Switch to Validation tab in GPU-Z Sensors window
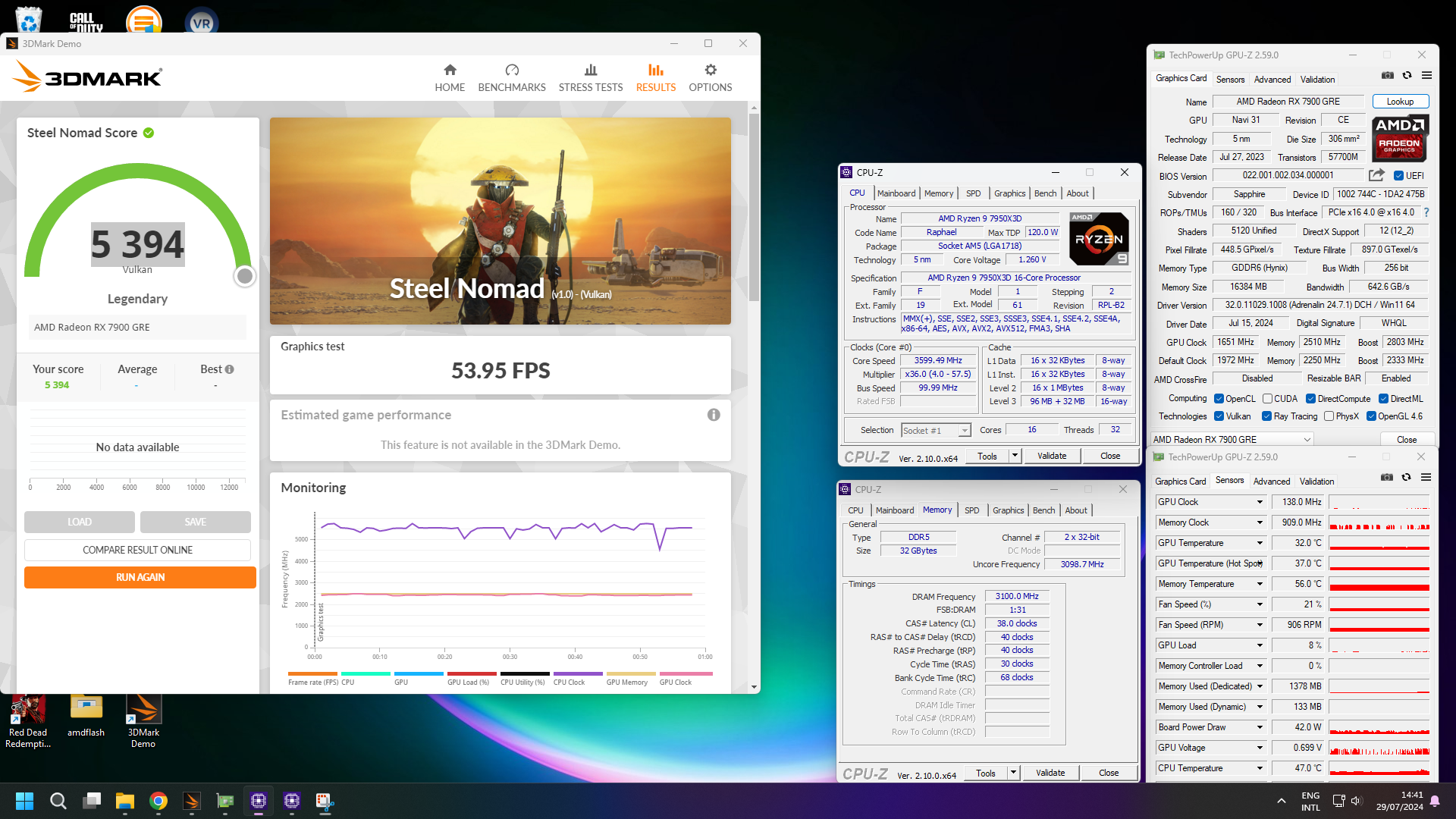1456x819 pixels. pyautogui.click(x=1316, y=482)
